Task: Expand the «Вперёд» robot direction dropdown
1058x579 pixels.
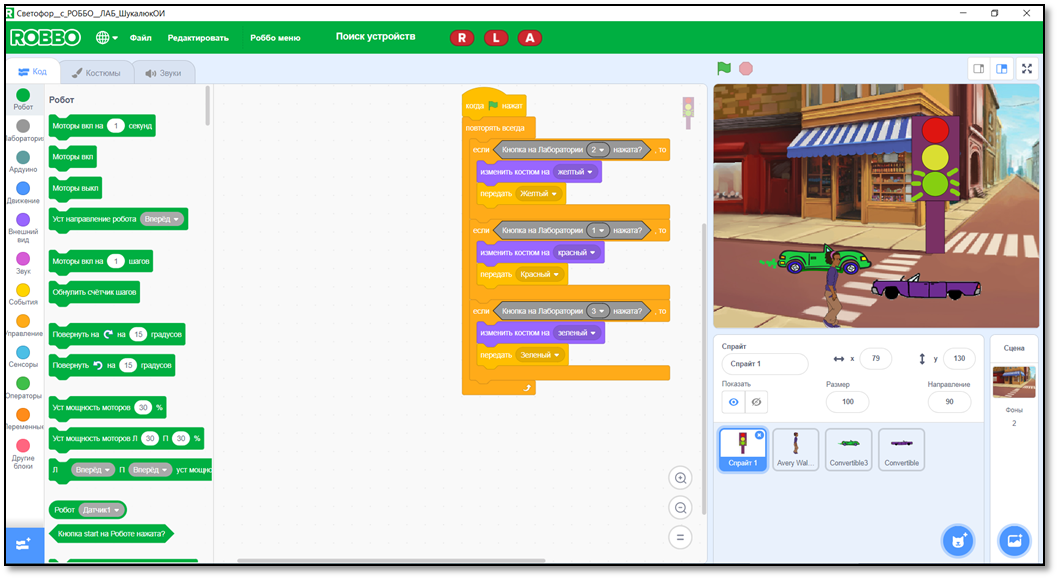Action: 163,219
